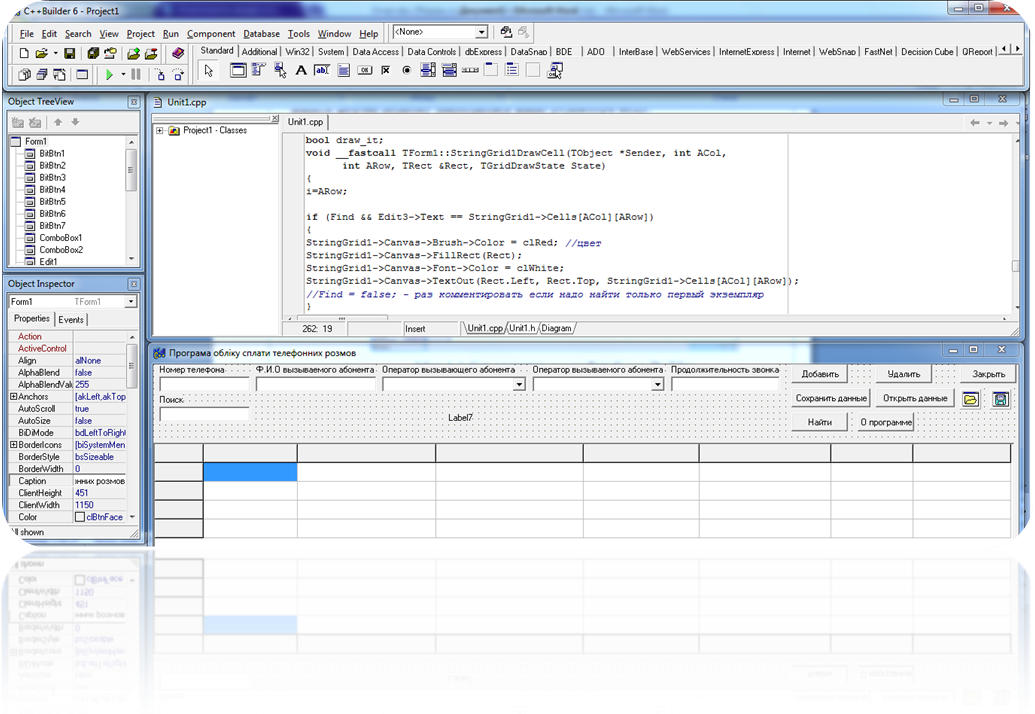
Task: Open the Component menu
Action: [x=211, y=33]
